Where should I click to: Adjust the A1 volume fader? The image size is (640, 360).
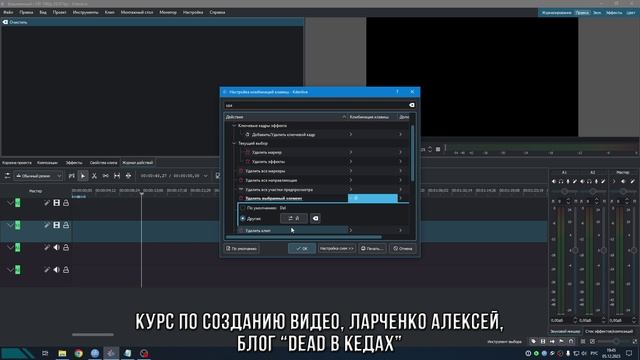pos(575,250)
